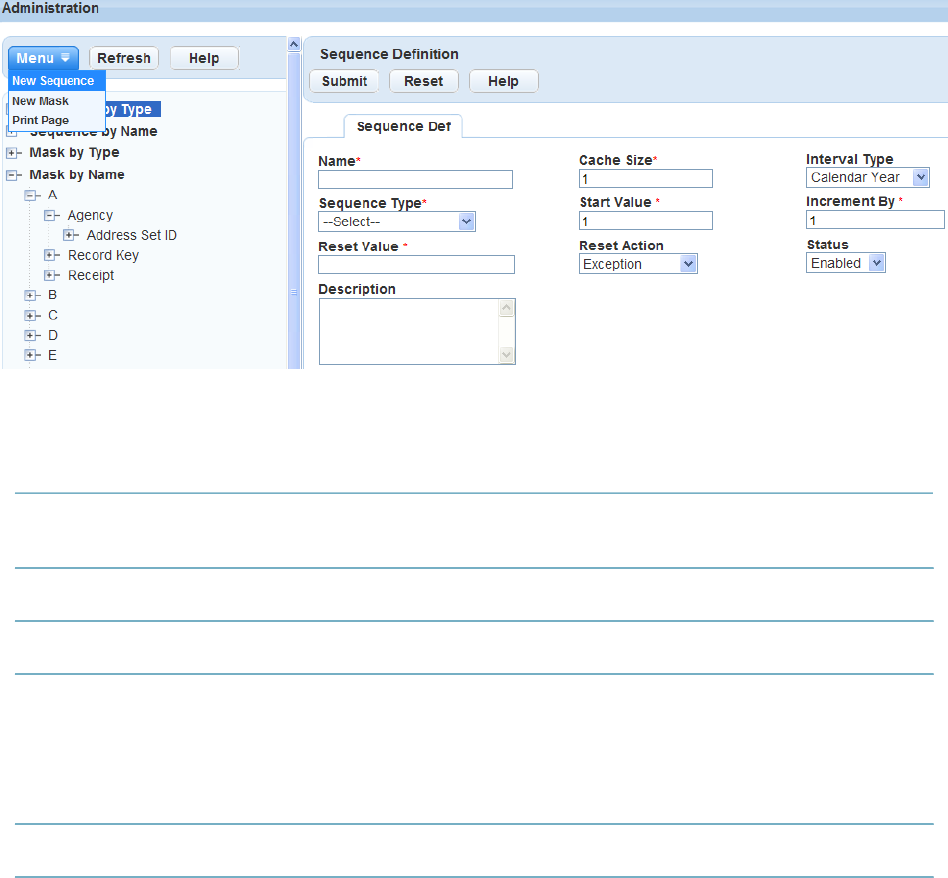Click the Name input field
This screenshot has height=878, width=948.
pyautogui.click(x=415, y=180)
